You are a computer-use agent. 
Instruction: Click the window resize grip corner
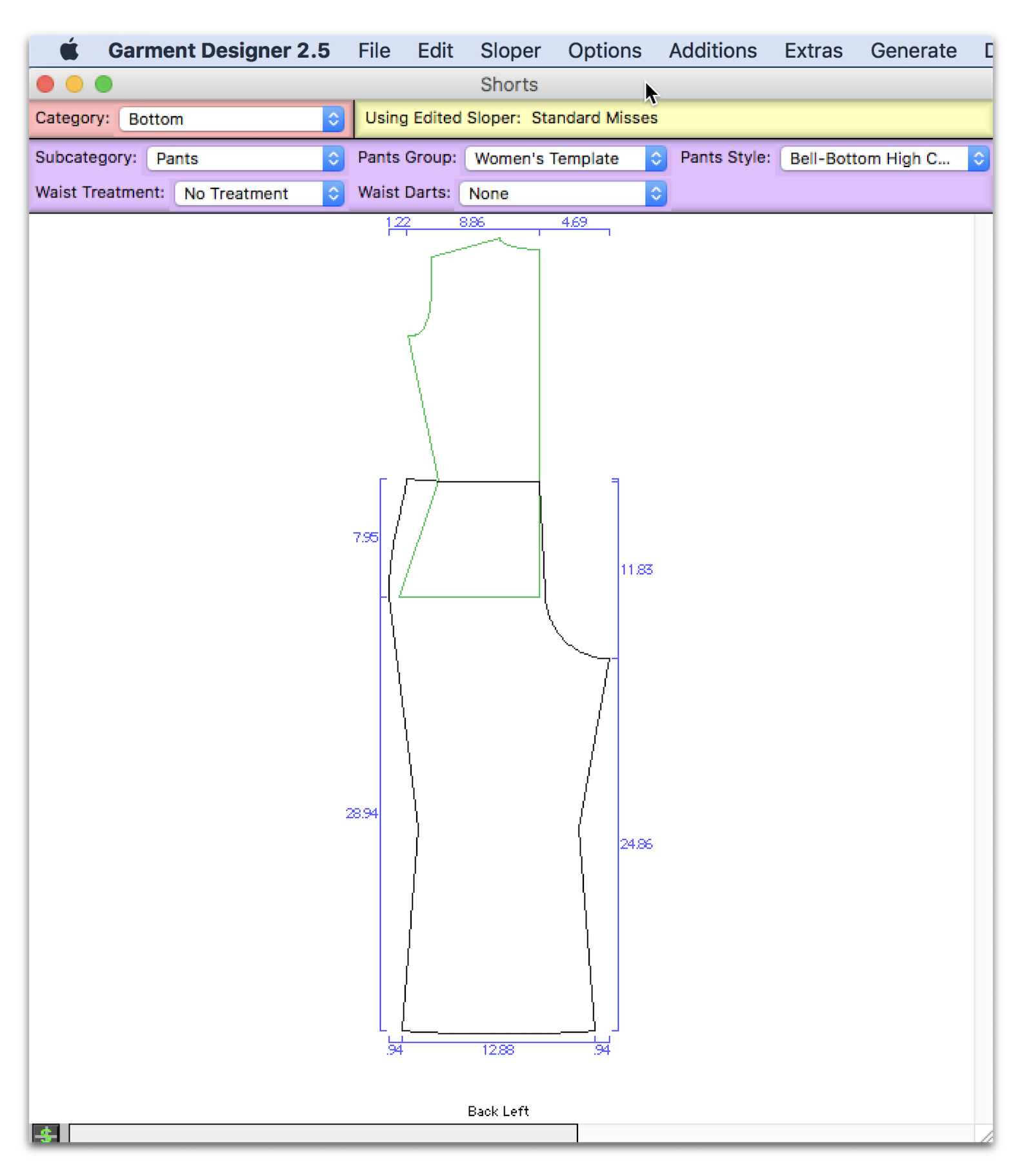click(985, 1134)
